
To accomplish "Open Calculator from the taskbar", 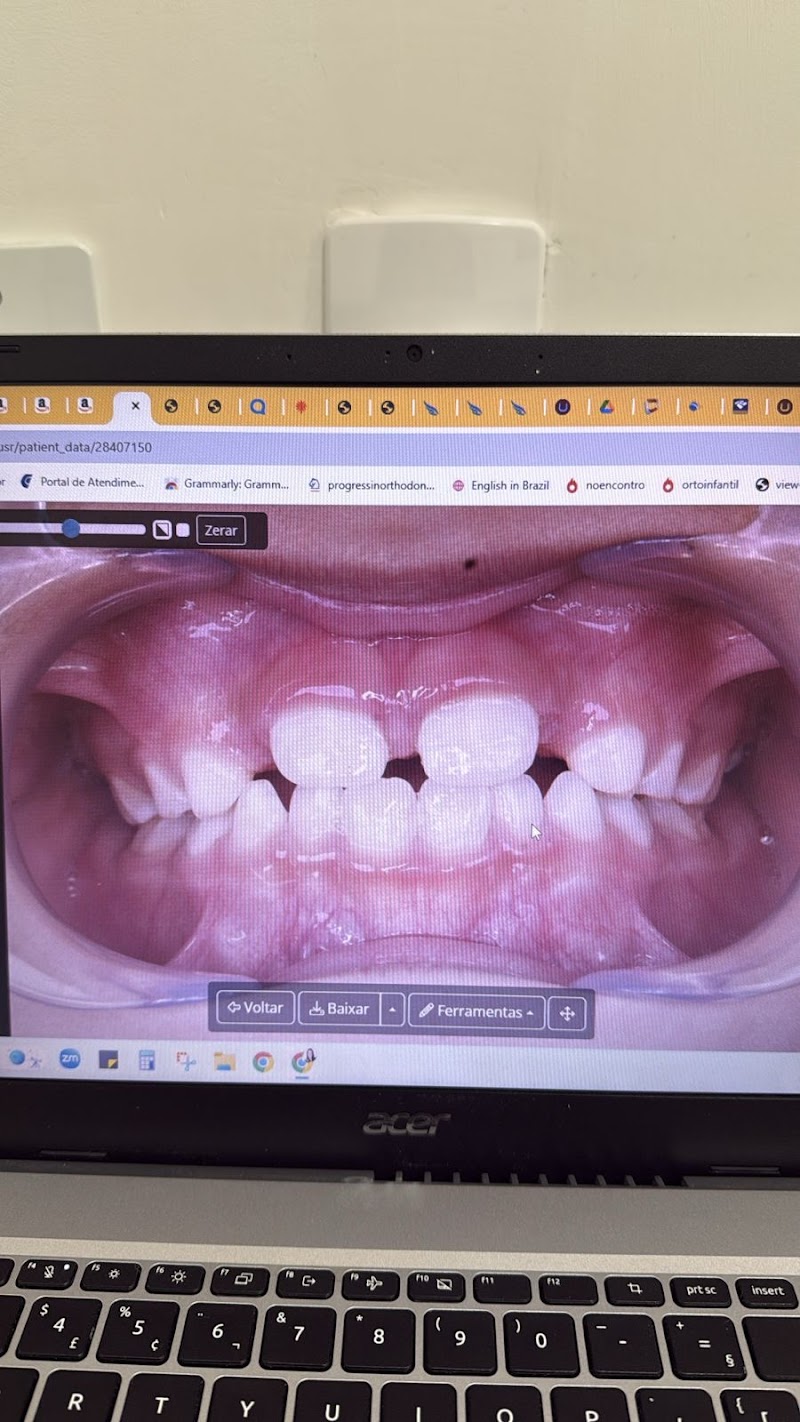I will pyautogui.click(x=147, y=1060).
